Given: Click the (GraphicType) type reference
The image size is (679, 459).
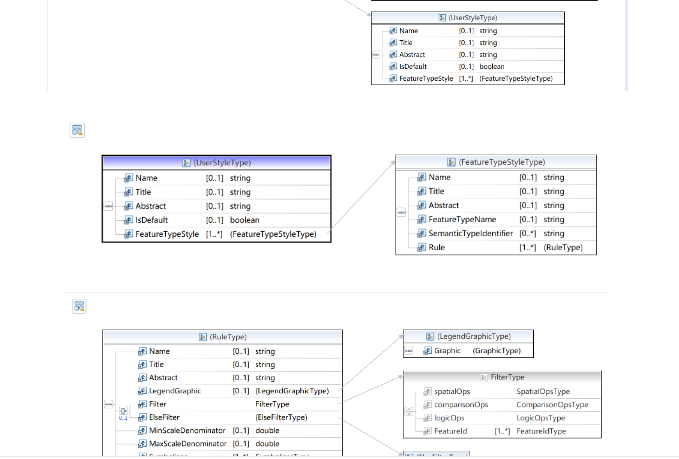Looking at the screenshot, I should [497, 351].
